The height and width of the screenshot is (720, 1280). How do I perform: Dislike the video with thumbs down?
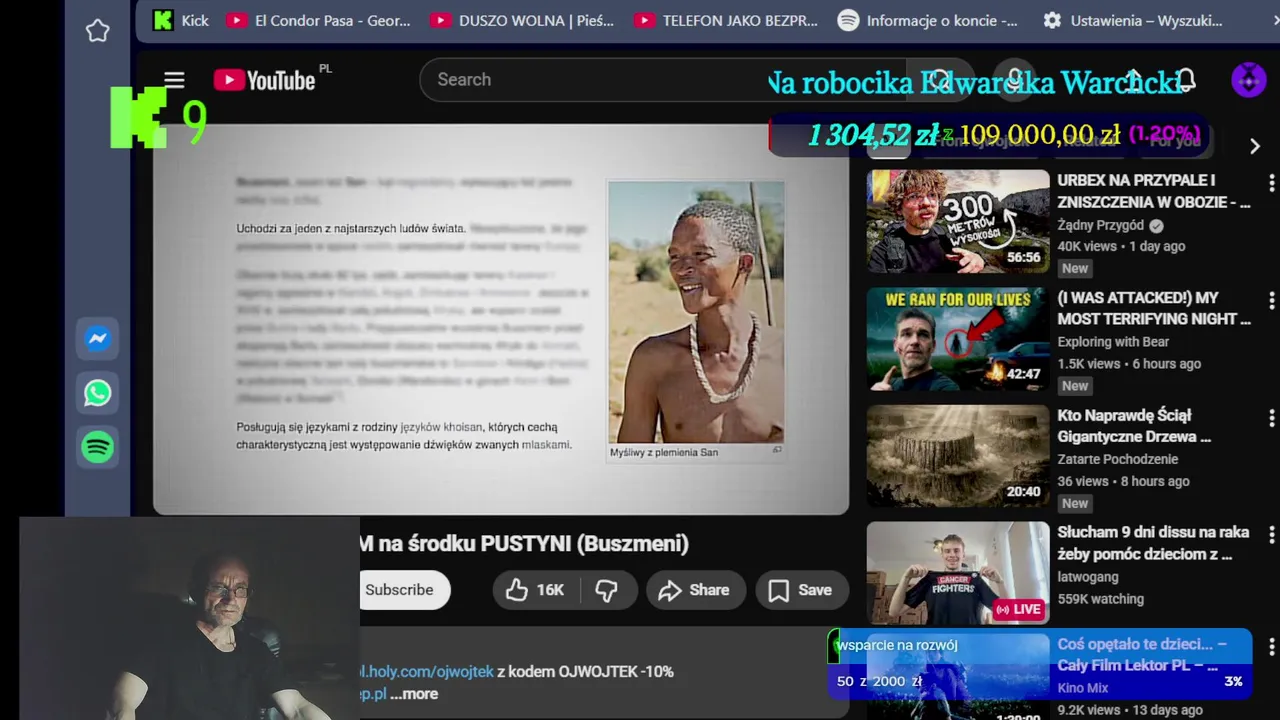[607, 590]
